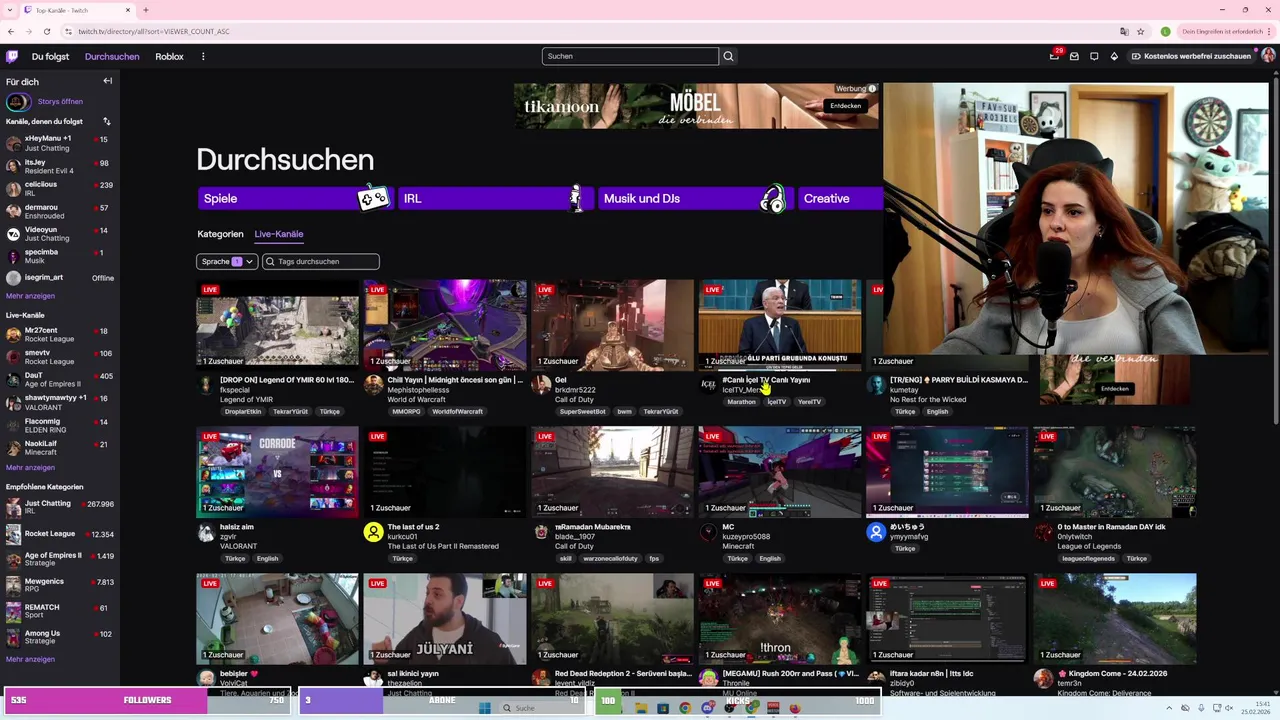This screenshot has height=720, width=1280.
Task: Open the user avatar menu top right
Action: (x=1267, y=56)
